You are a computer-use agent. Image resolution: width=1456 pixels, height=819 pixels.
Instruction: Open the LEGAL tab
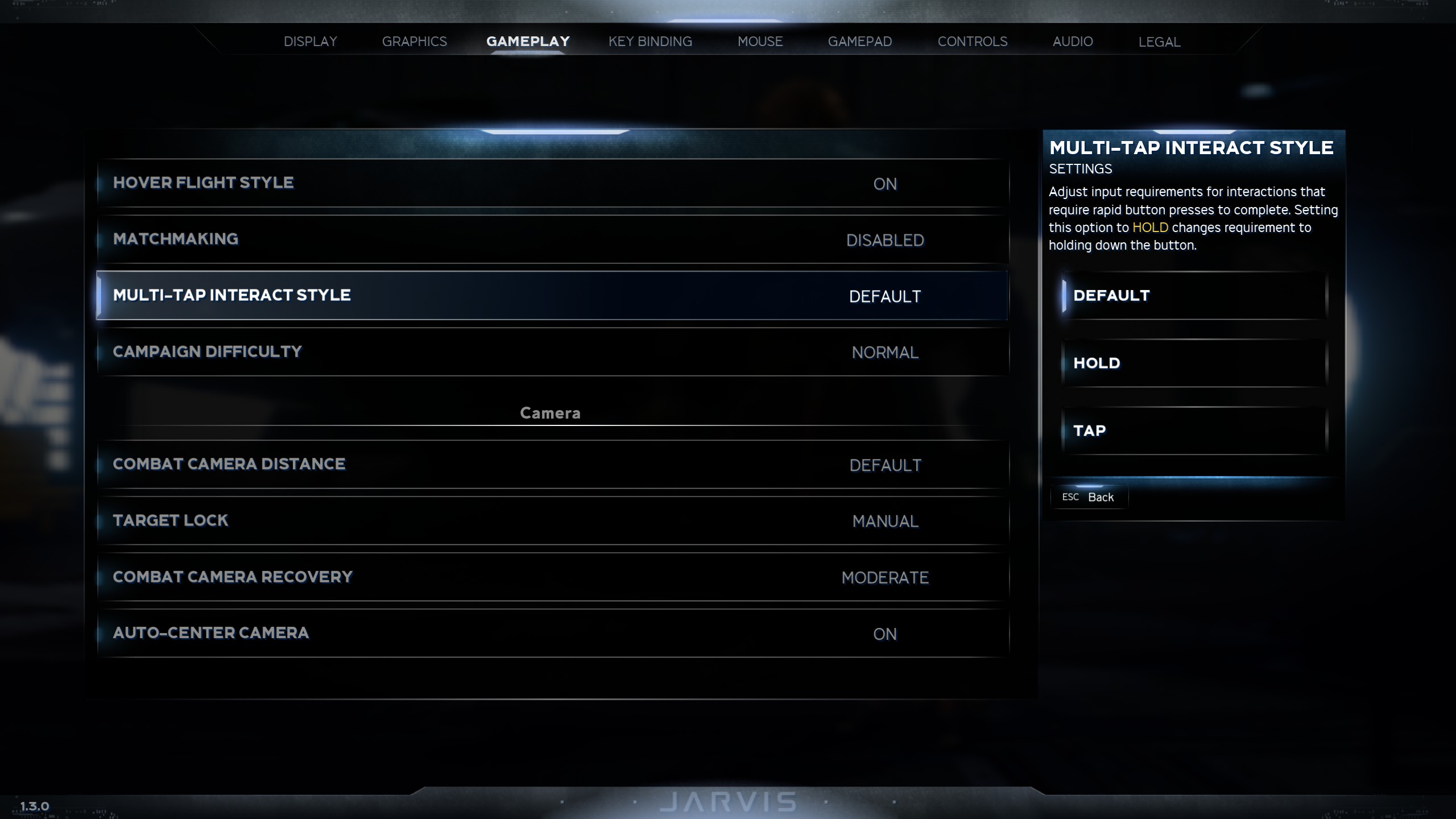tap(1159, 42)
